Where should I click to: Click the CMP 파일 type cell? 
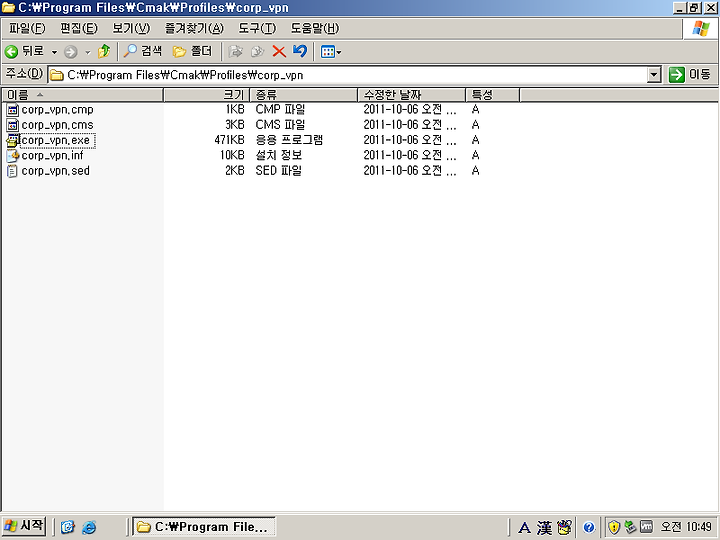[280, 109]
